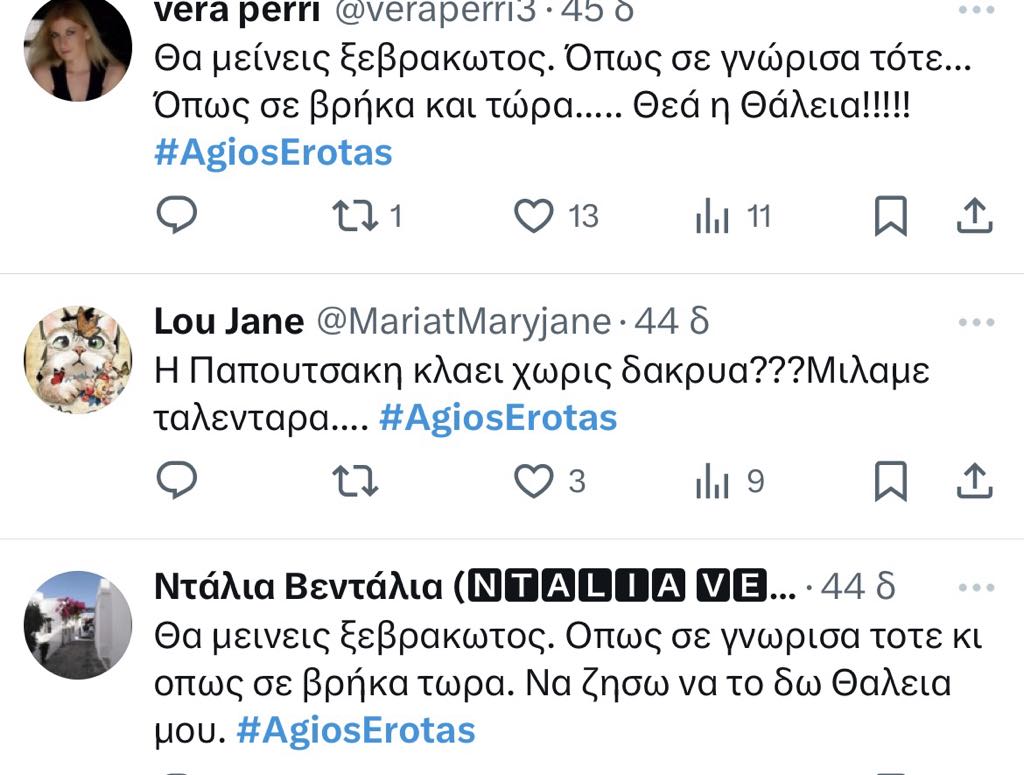Retweet Lou Jane's tweet
The width and height of the screenshot is (1024, 775).
pos(353,481)
